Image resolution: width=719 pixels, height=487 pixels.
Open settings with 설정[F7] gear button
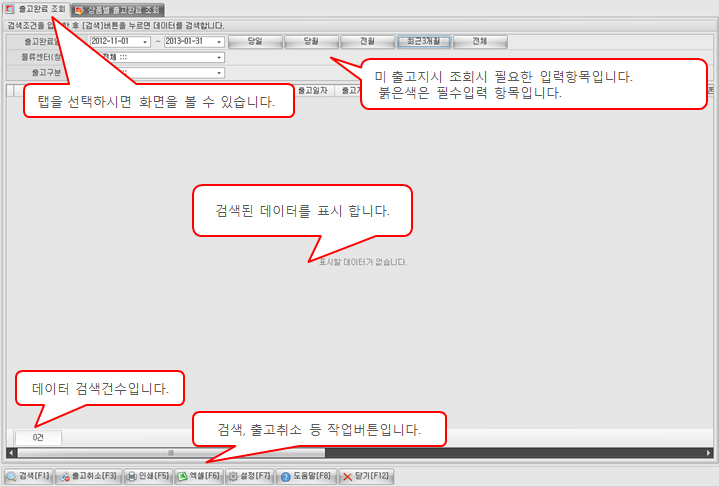click(x=250, y=476)
